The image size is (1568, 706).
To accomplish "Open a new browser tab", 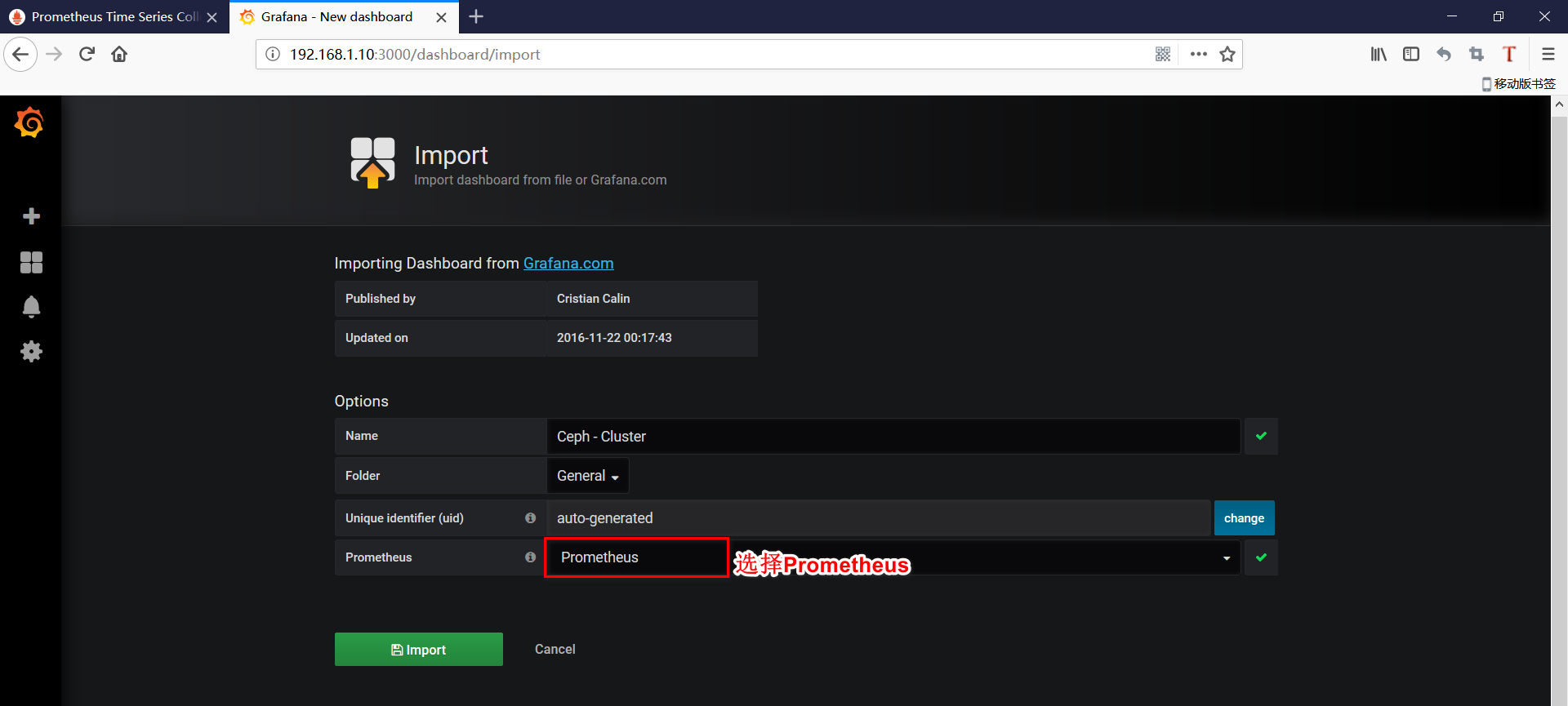I will (x=476, y=17).
